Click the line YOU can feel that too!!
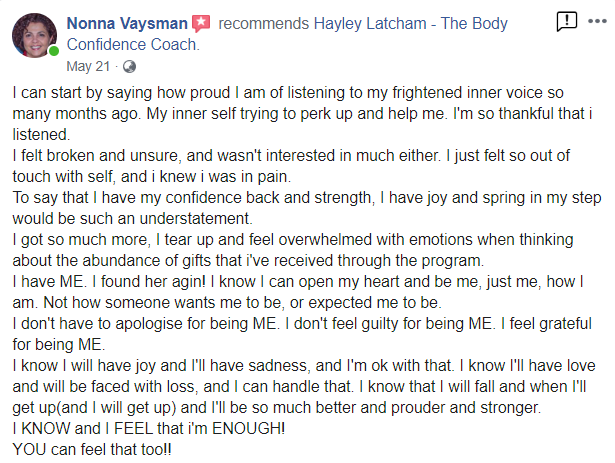 pyautogui.click(x=92, y=450)
